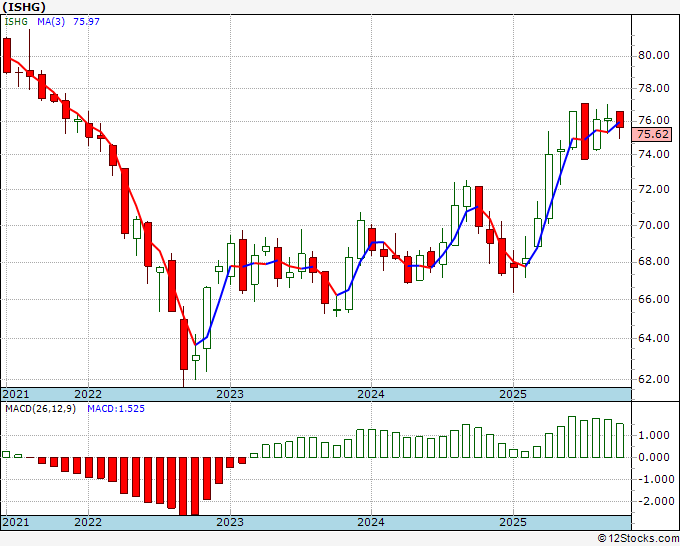680x546 pixels.
Task: Click 2023 on the price chart timeline
Action: coord(230,394)
